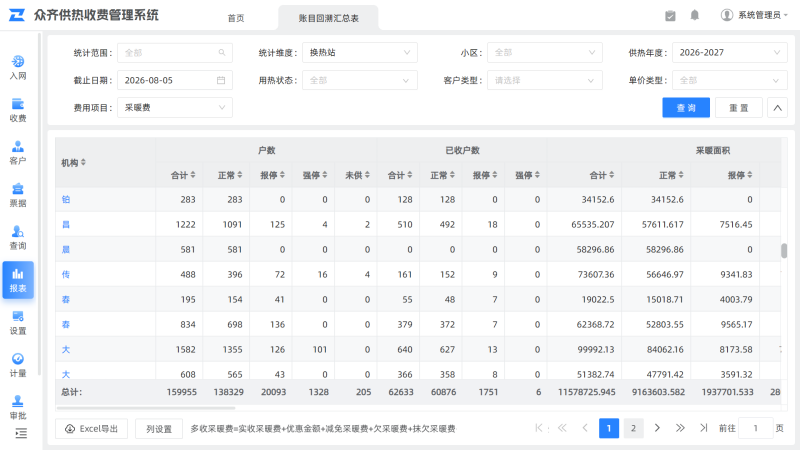Screen dimensions: 800x450
Task: Open the 小区 dropdown
Action: point(544,53)
